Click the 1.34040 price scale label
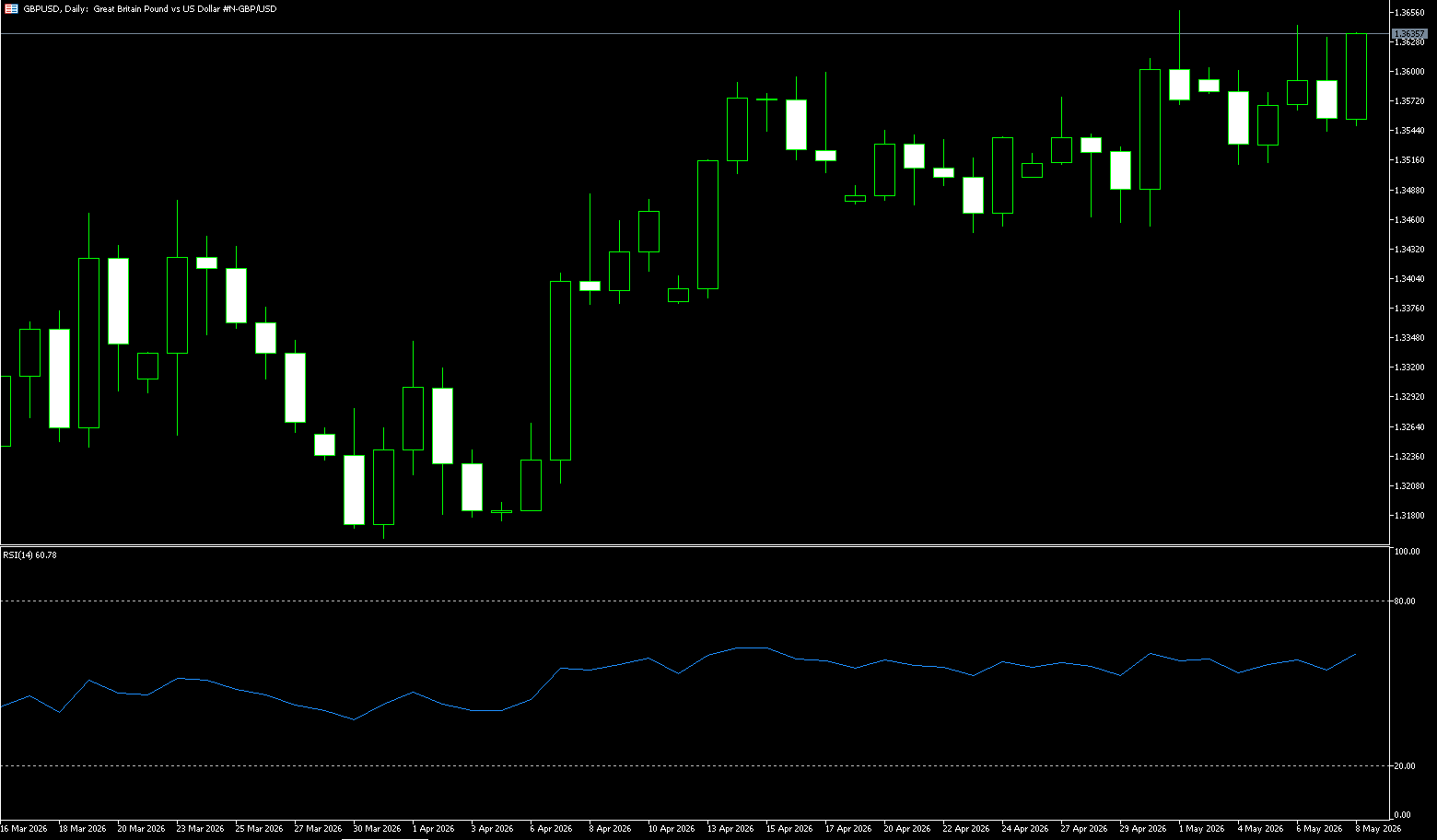The width and height of the screenshot is (1437, 840). click(x=1409, y=278)
